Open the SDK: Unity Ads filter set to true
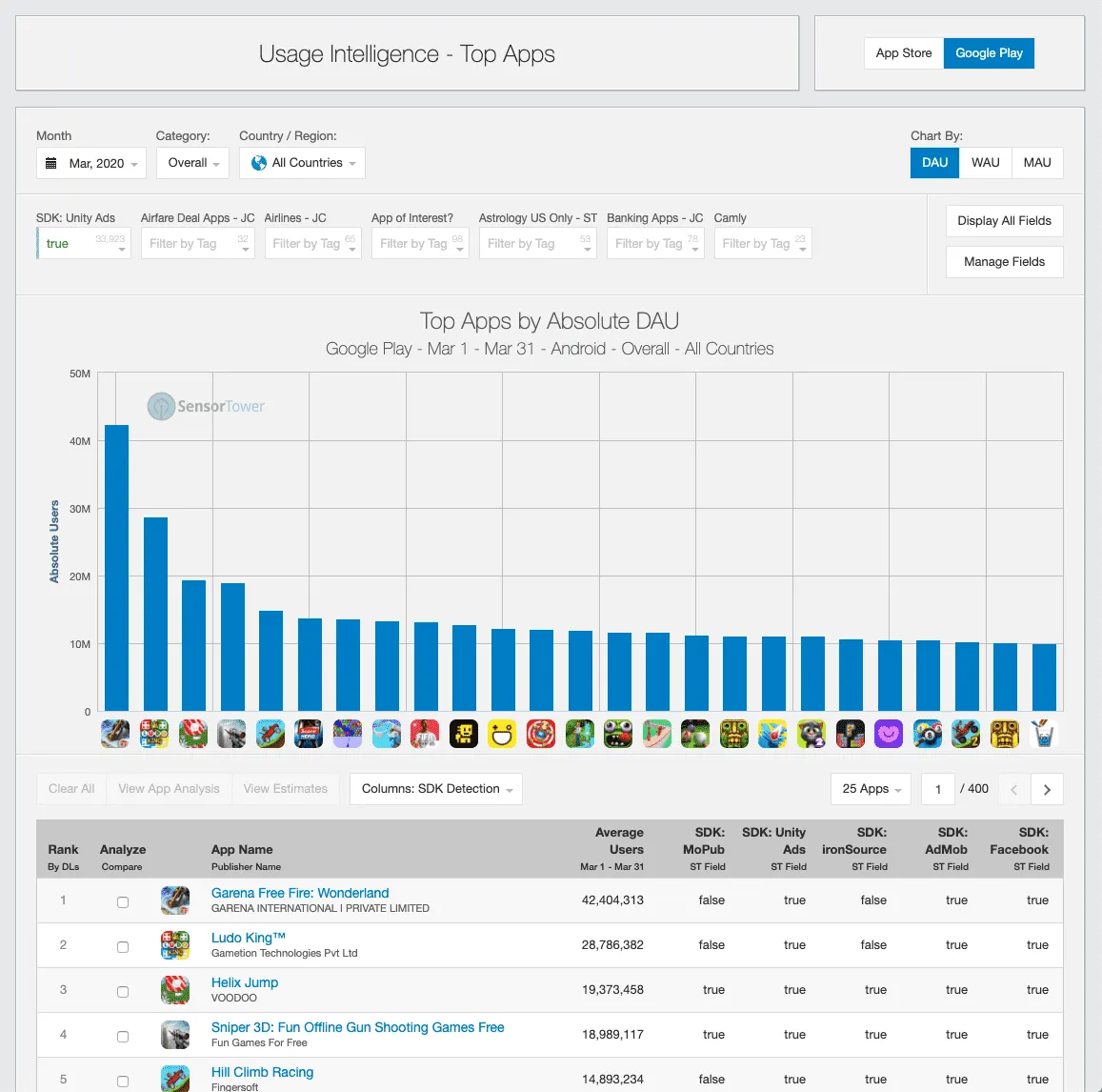Image resolution: width=1102 pixels, height=1092 pixels. (x=84, y=243)
